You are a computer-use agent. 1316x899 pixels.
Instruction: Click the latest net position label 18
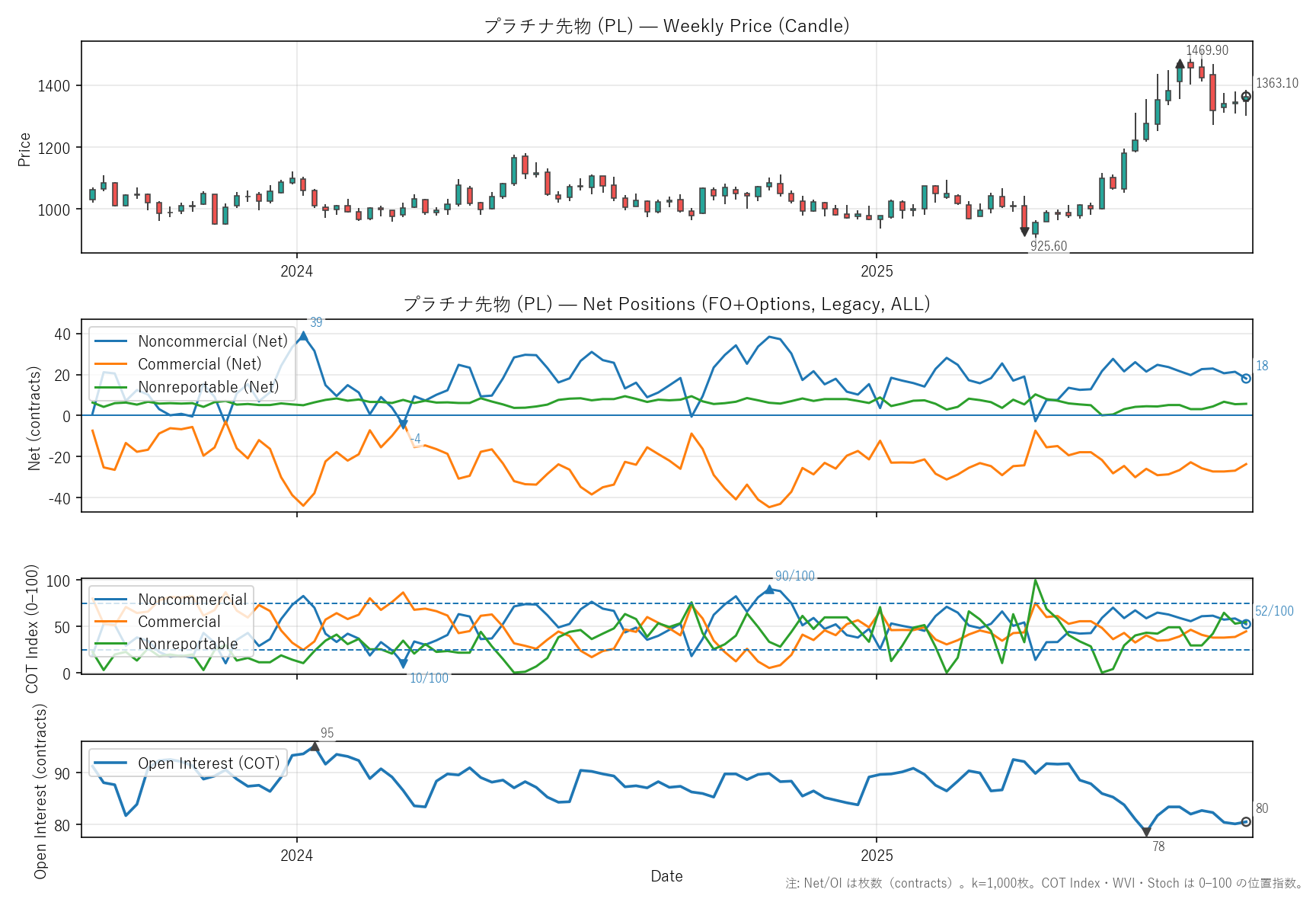1262,366
